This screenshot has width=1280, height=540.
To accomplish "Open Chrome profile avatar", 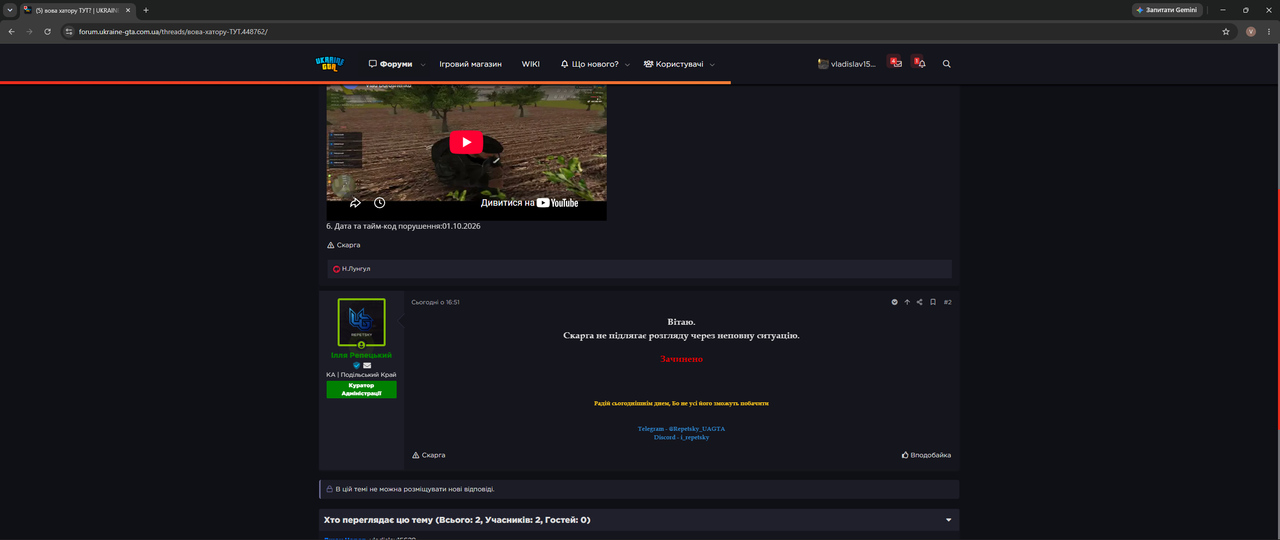I will coord(1250,31).
